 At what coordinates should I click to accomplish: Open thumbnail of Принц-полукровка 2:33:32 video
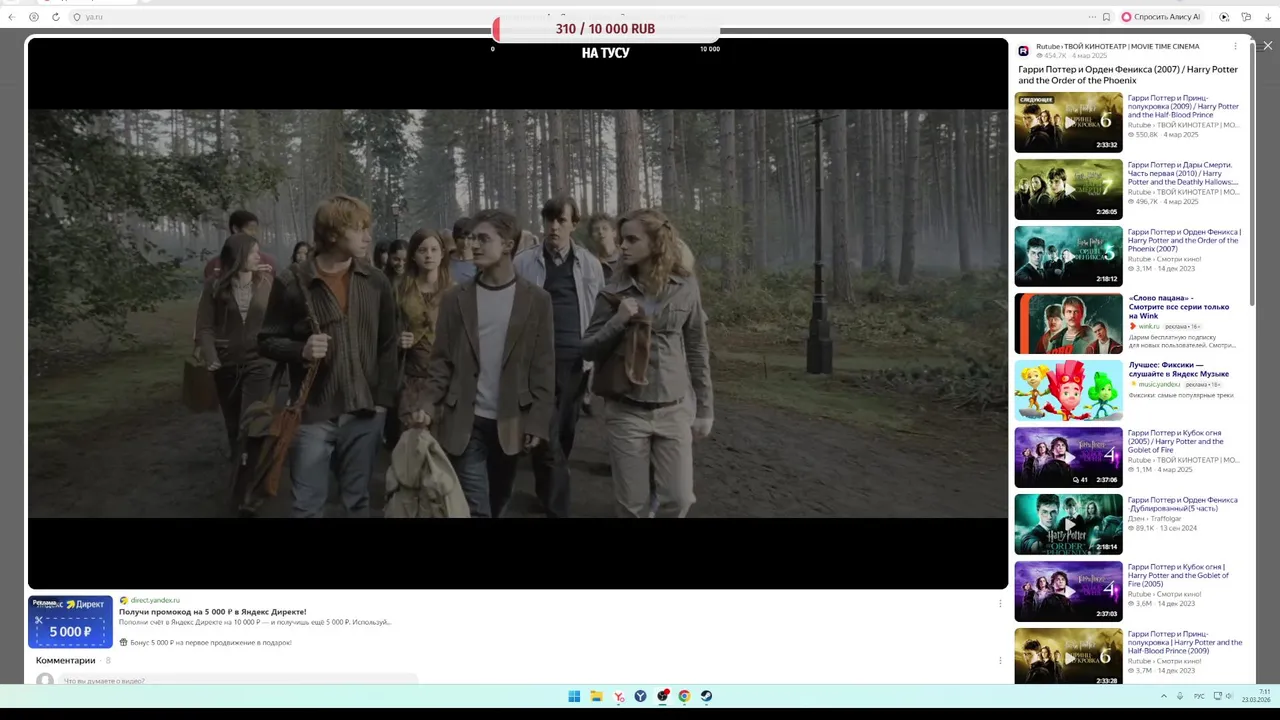coord(1068,122)
